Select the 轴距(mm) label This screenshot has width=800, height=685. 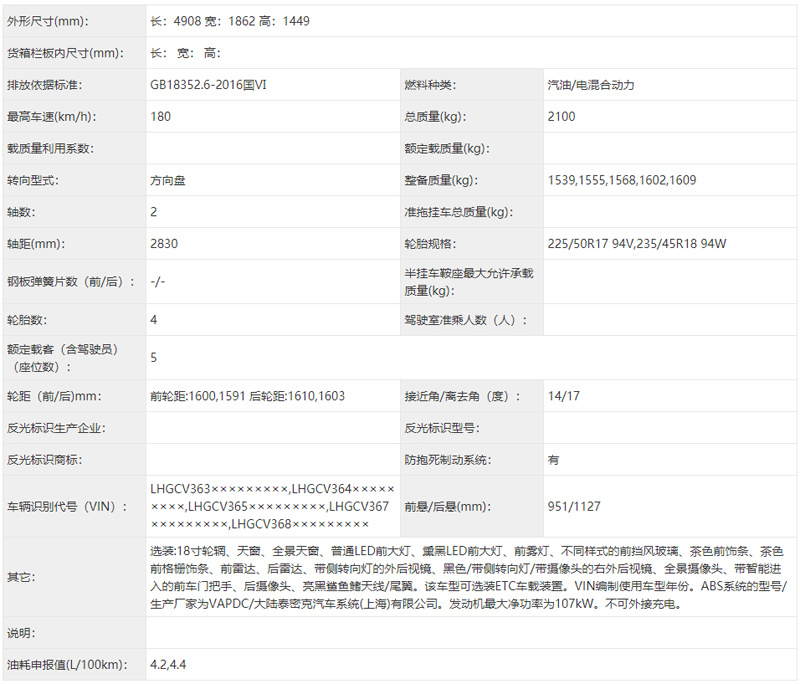click(36, 244)
